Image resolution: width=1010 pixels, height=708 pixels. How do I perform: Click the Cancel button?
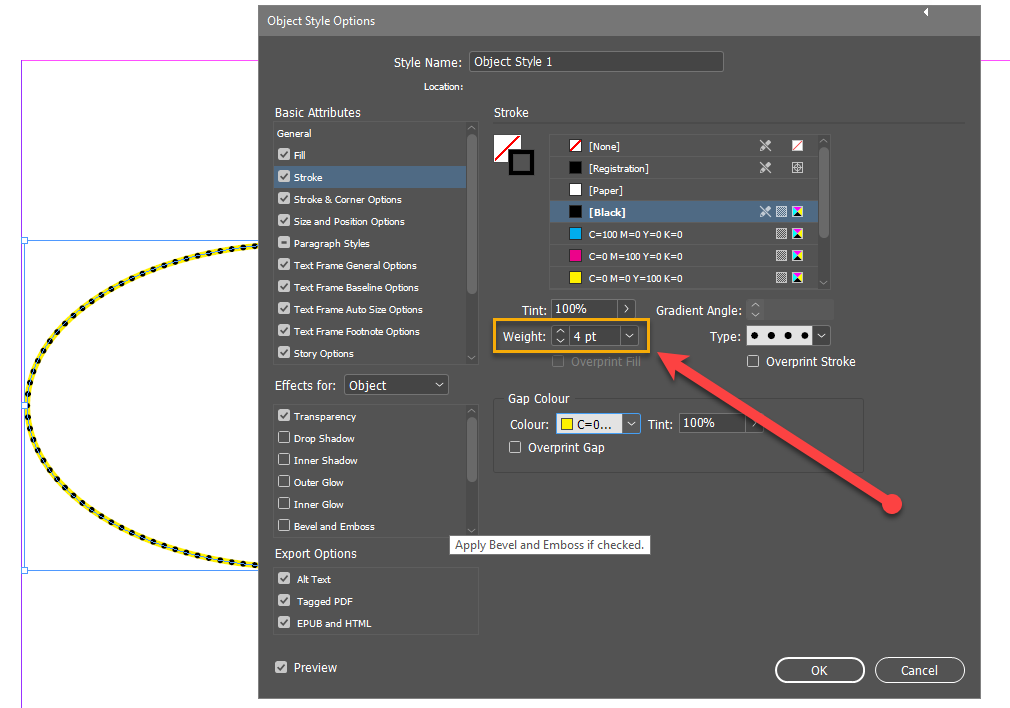pos(919,670)
